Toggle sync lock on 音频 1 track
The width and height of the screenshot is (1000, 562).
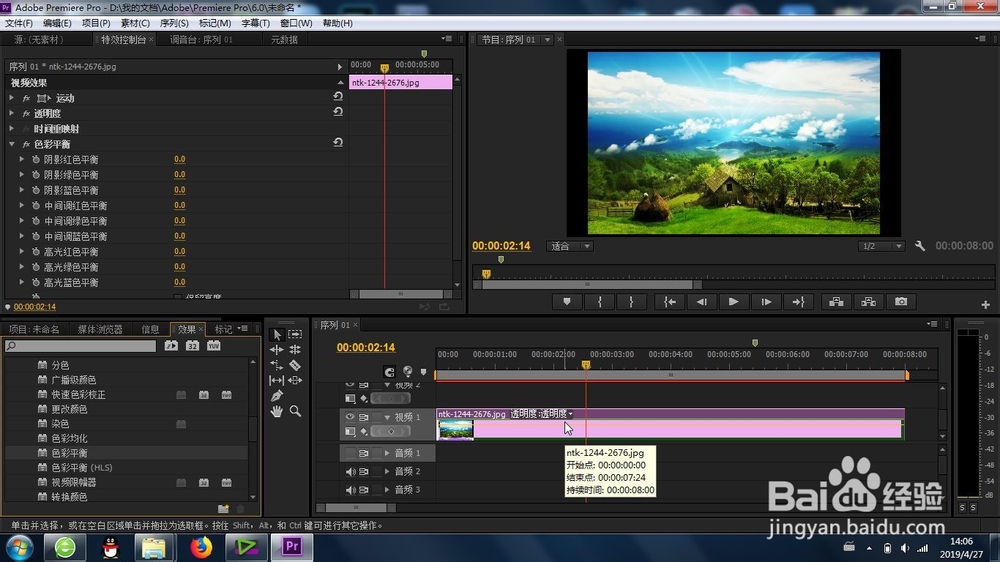364,453
